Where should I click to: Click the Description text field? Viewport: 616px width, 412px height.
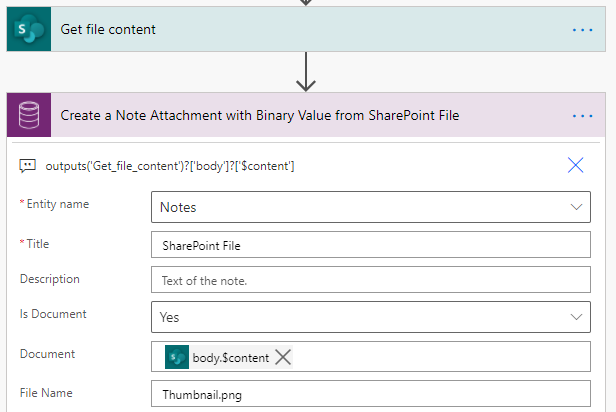[370, 280]
